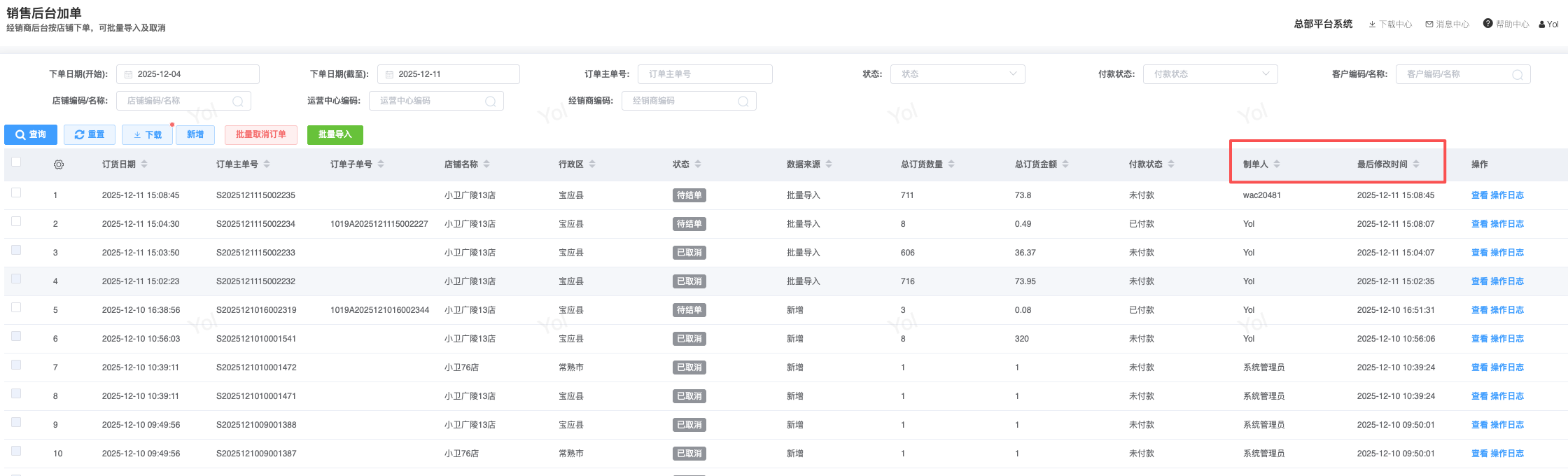Open 下载中心 in top menu
Viewport: 1568px width, 476px height.
[x=1390, y=24]
